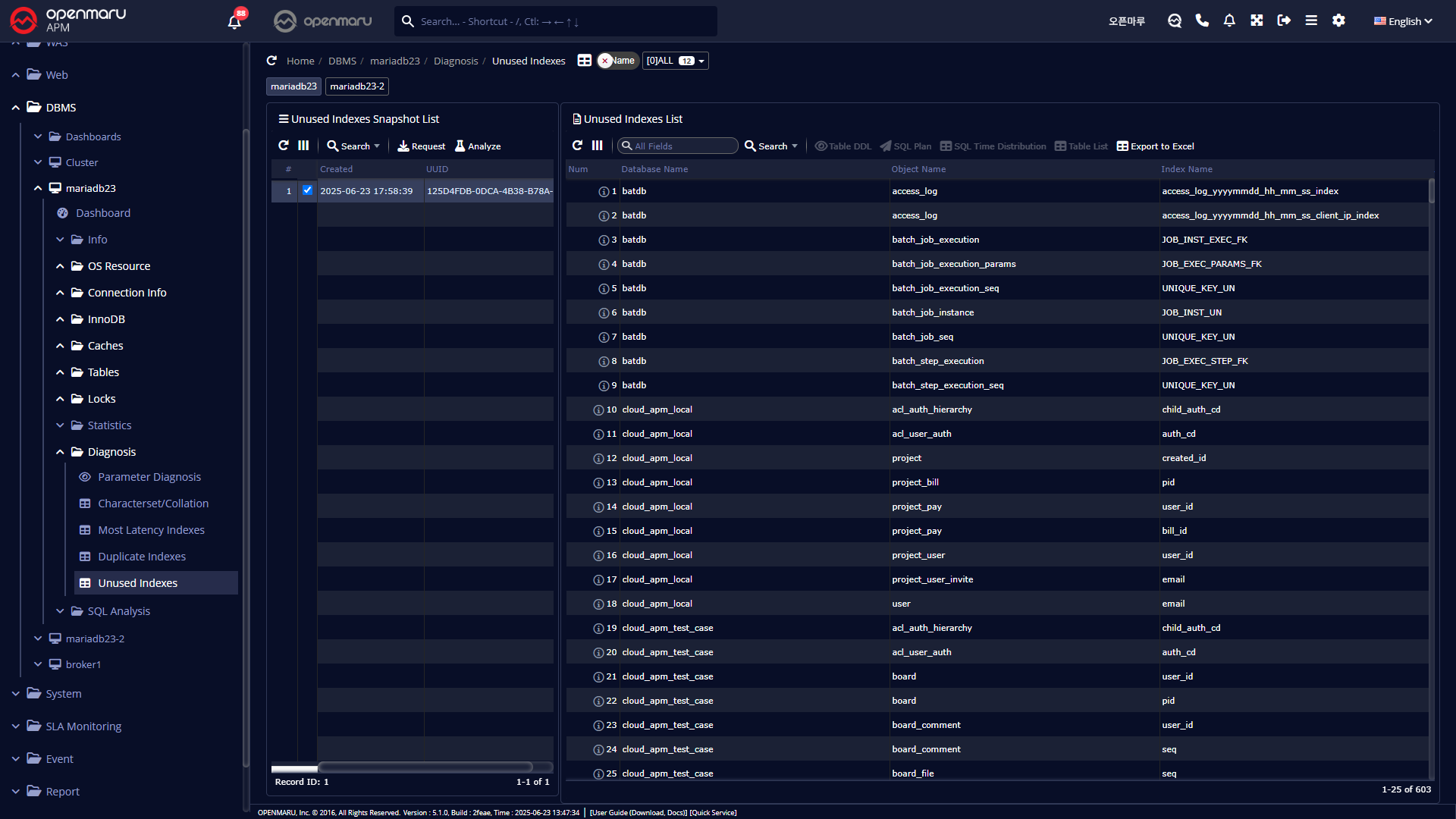Open Duplicate Indexes in the sidebar
The width and height of the screenshot is (1456, 819).
pos(141,557)
